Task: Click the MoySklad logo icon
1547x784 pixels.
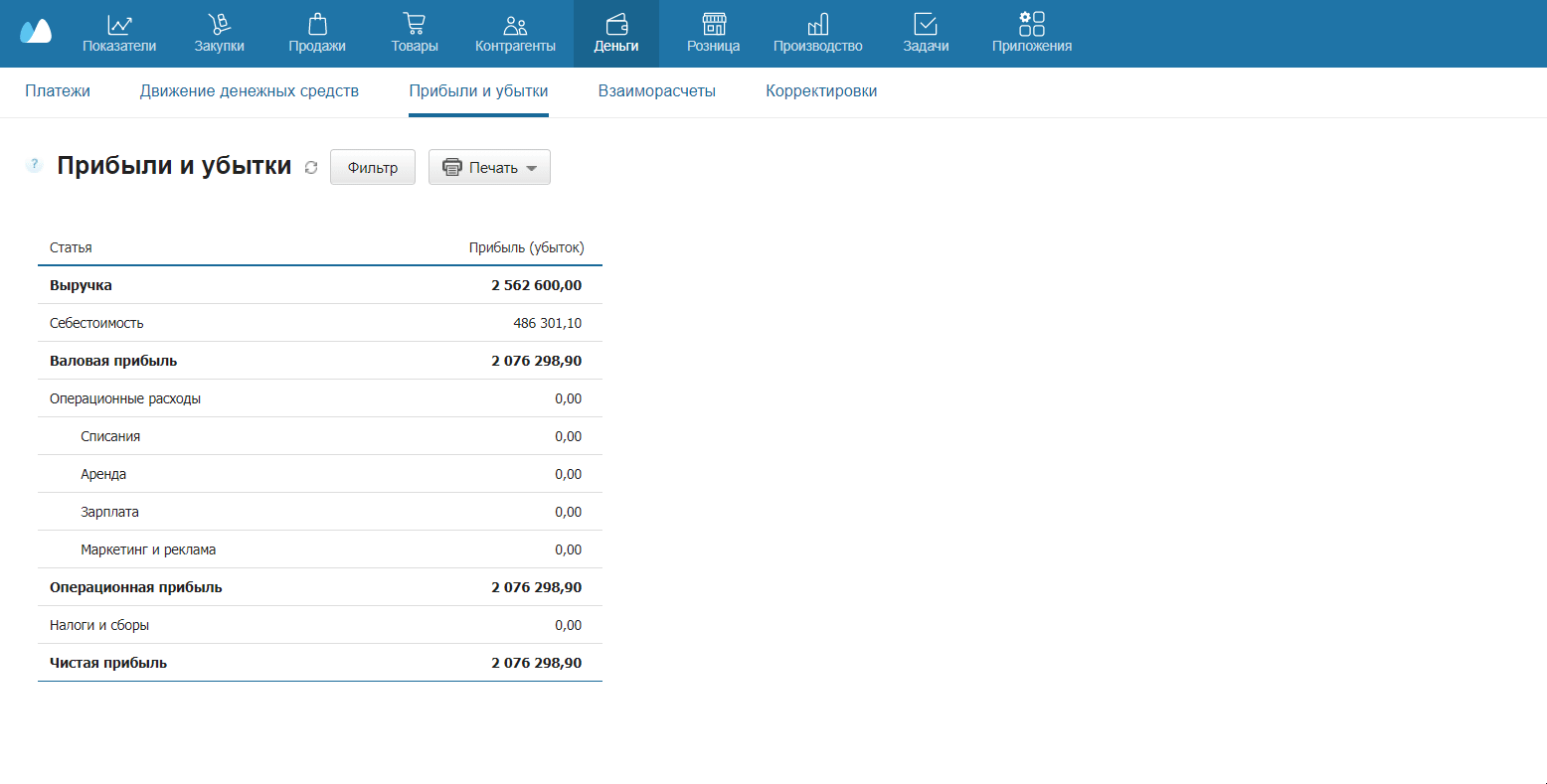Action: click(36, 32)
